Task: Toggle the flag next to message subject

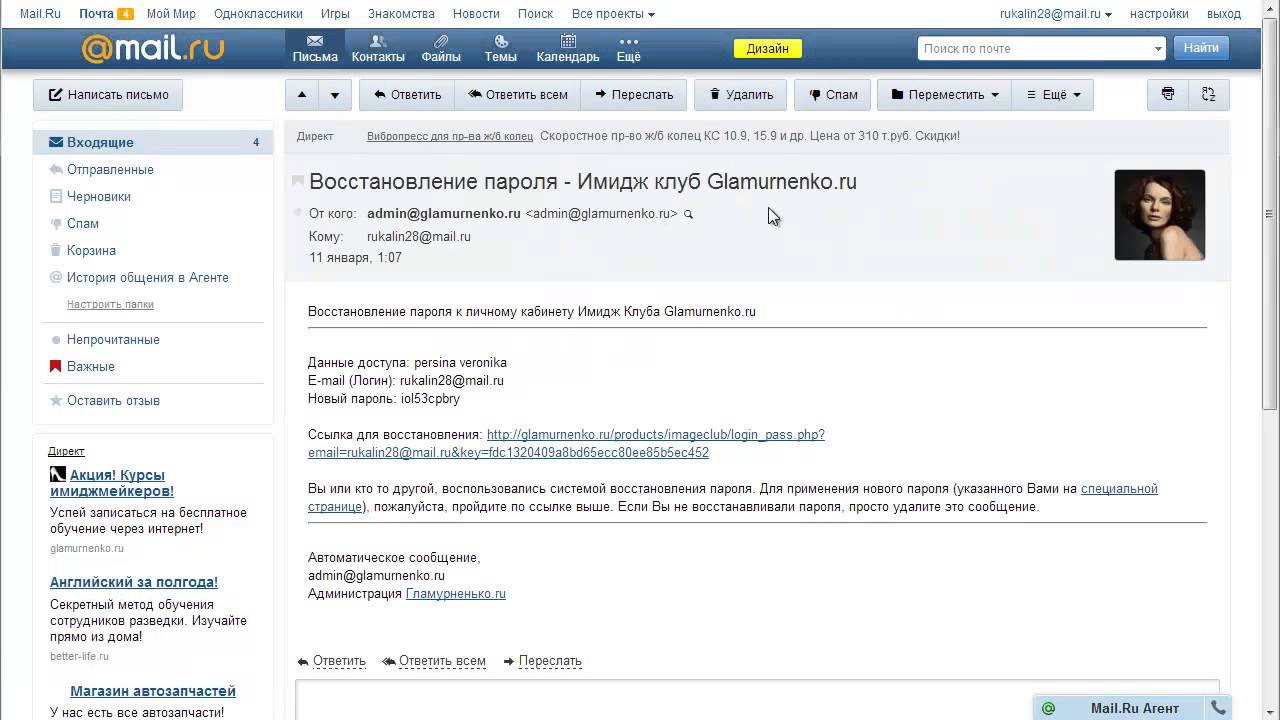Action: point(297,181)
